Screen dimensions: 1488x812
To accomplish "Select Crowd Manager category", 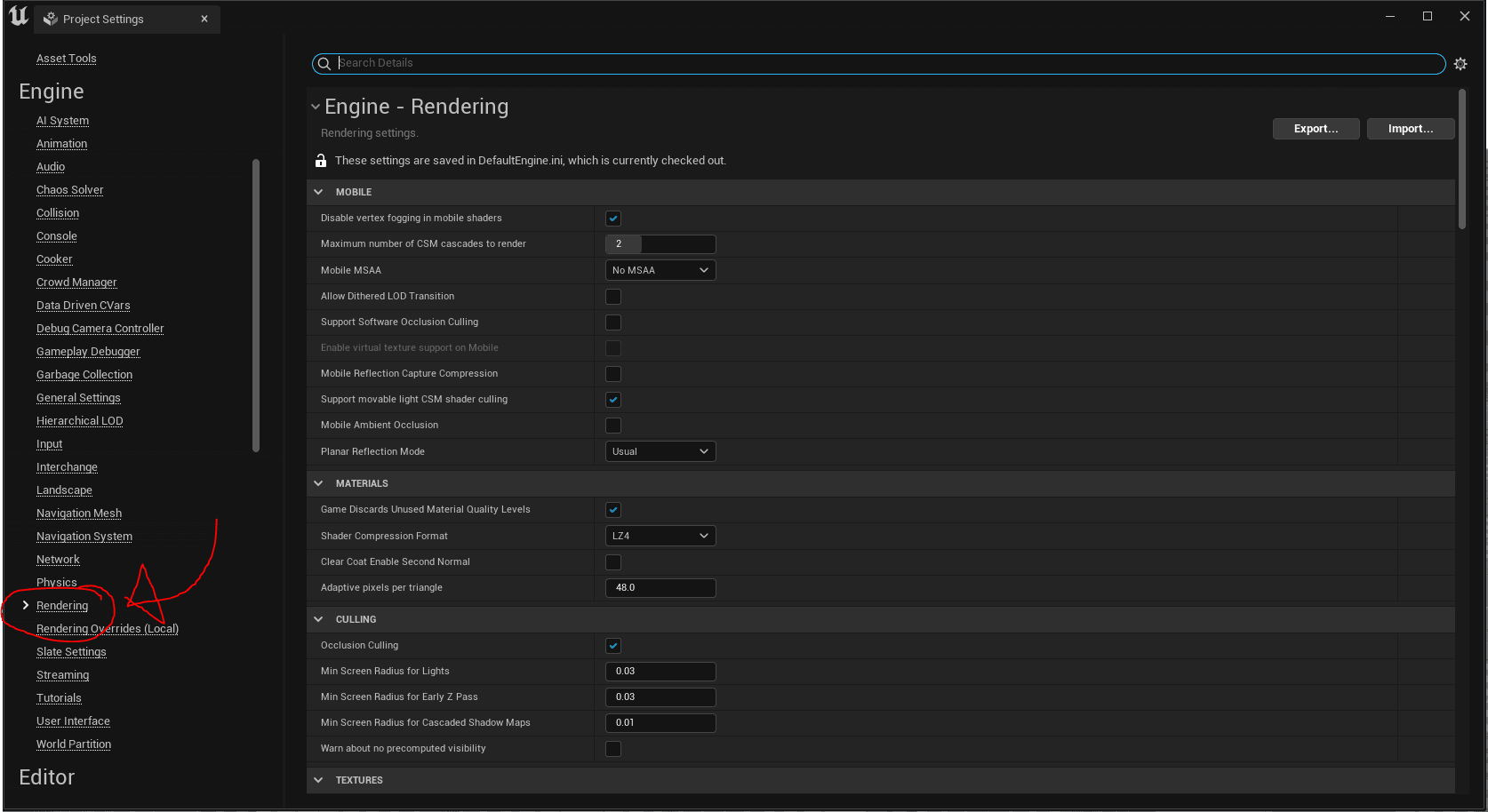I will (76, 283).
